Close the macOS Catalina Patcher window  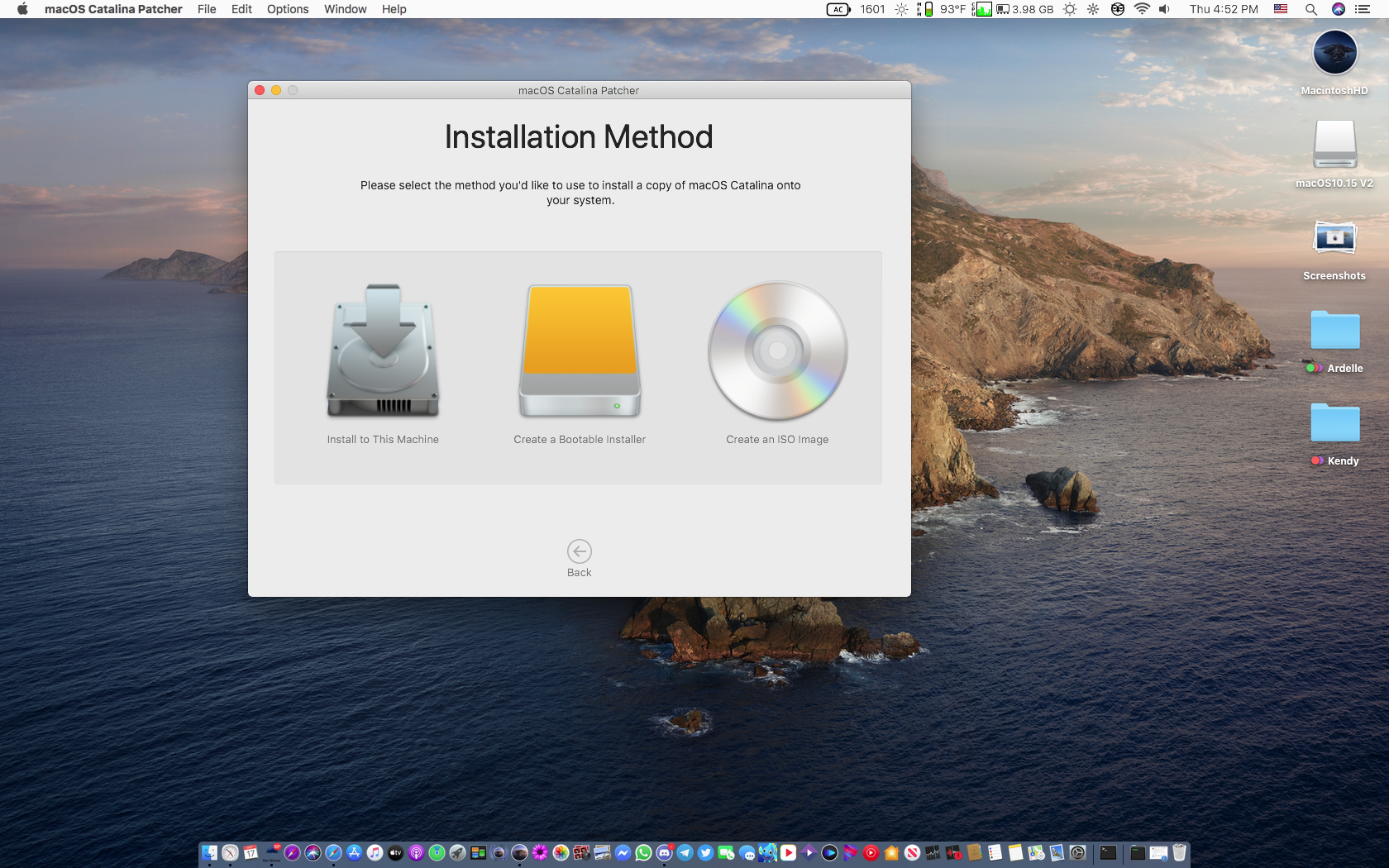pyautogui.click(x=260, y=90)
